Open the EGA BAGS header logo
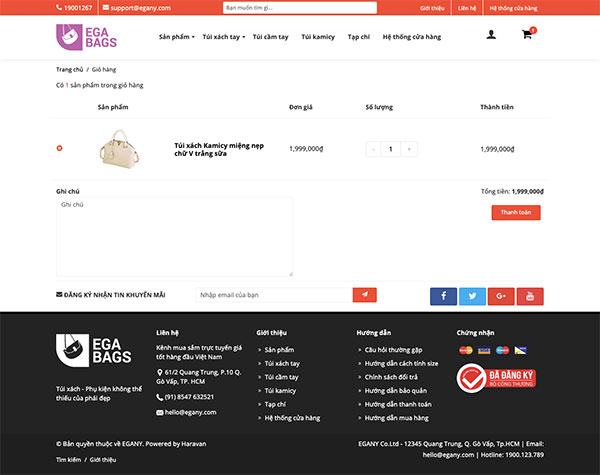600x475 pixels. pyautogui.click(x=86, y=37)
